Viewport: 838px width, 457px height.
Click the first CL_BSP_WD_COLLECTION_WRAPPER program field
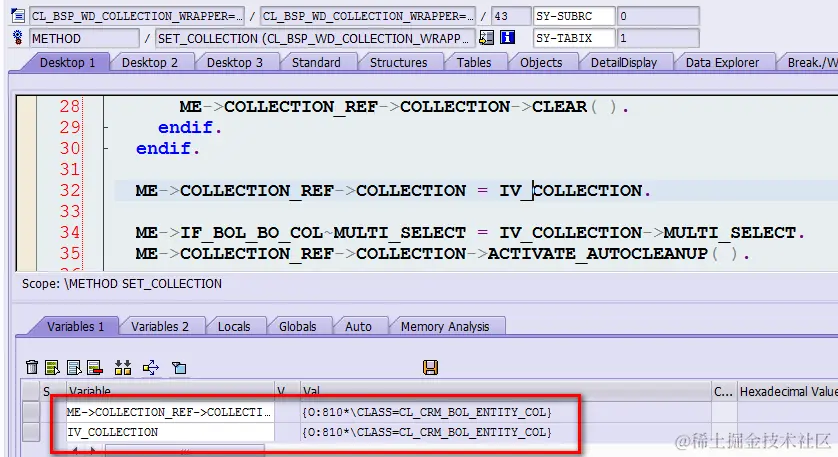137,16
